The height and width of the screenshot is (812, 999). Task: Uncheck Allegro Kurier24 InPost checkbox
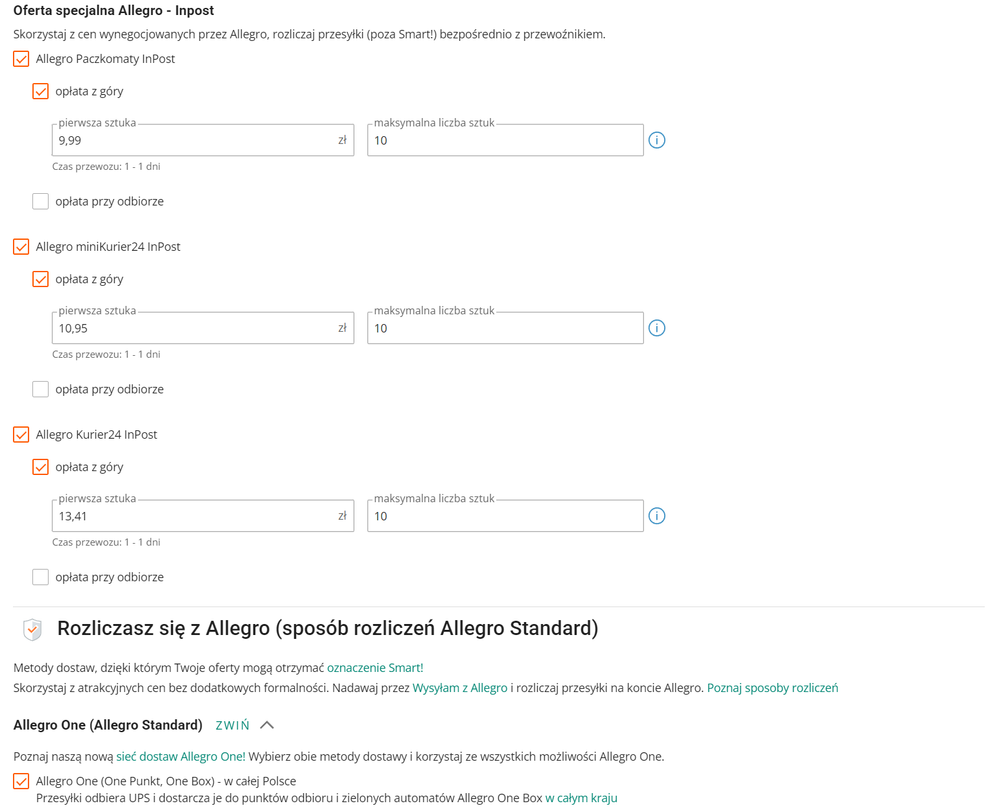[21, 435]
